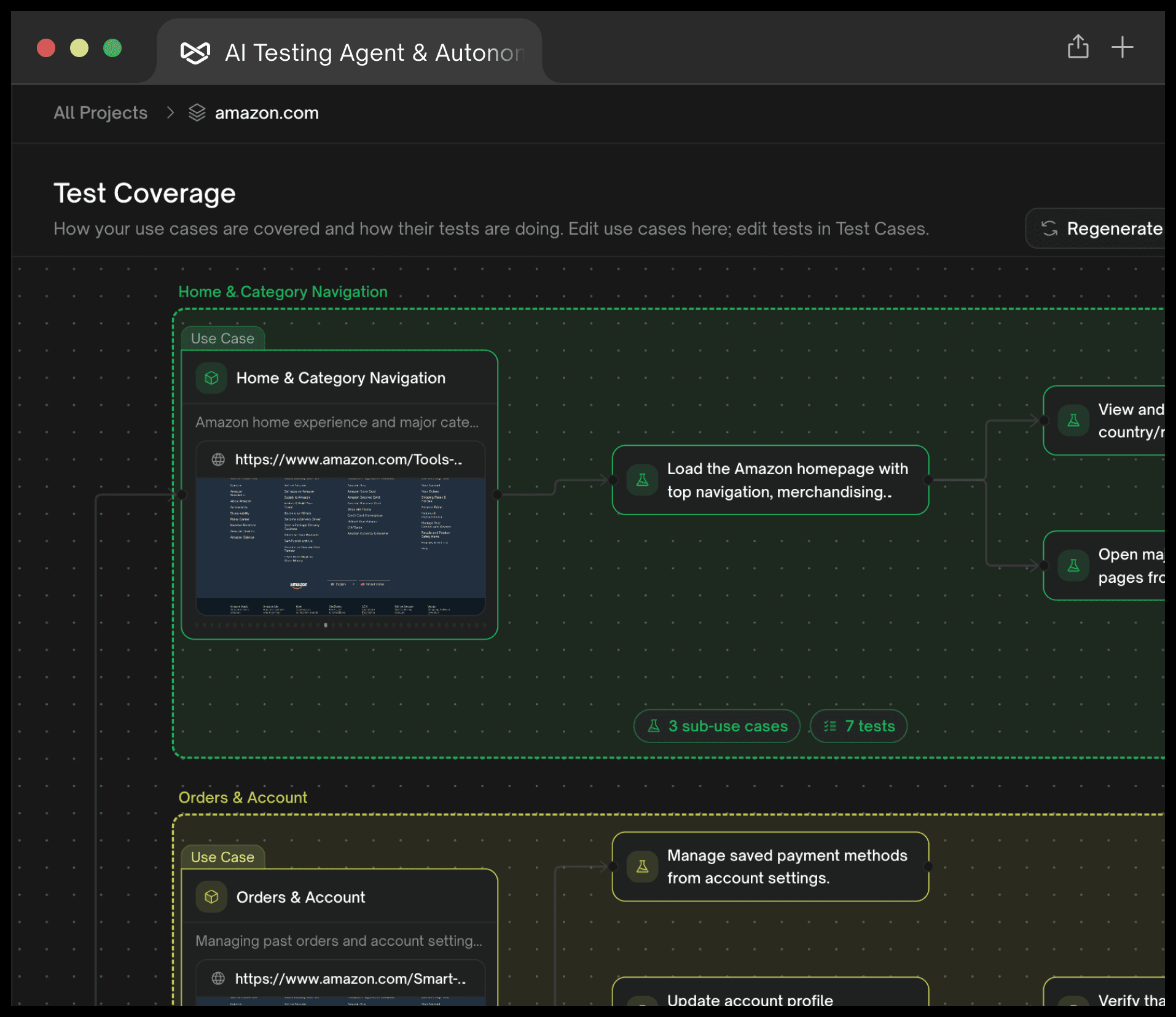Click the flask icon on Open major pages node

tap(1073, 566)
